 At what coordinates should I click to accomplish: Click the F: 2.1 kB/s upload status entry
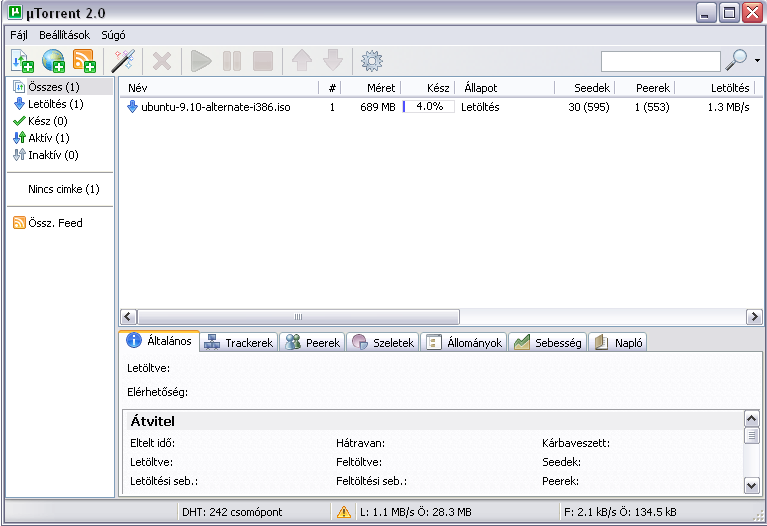(x=620, y=512)
